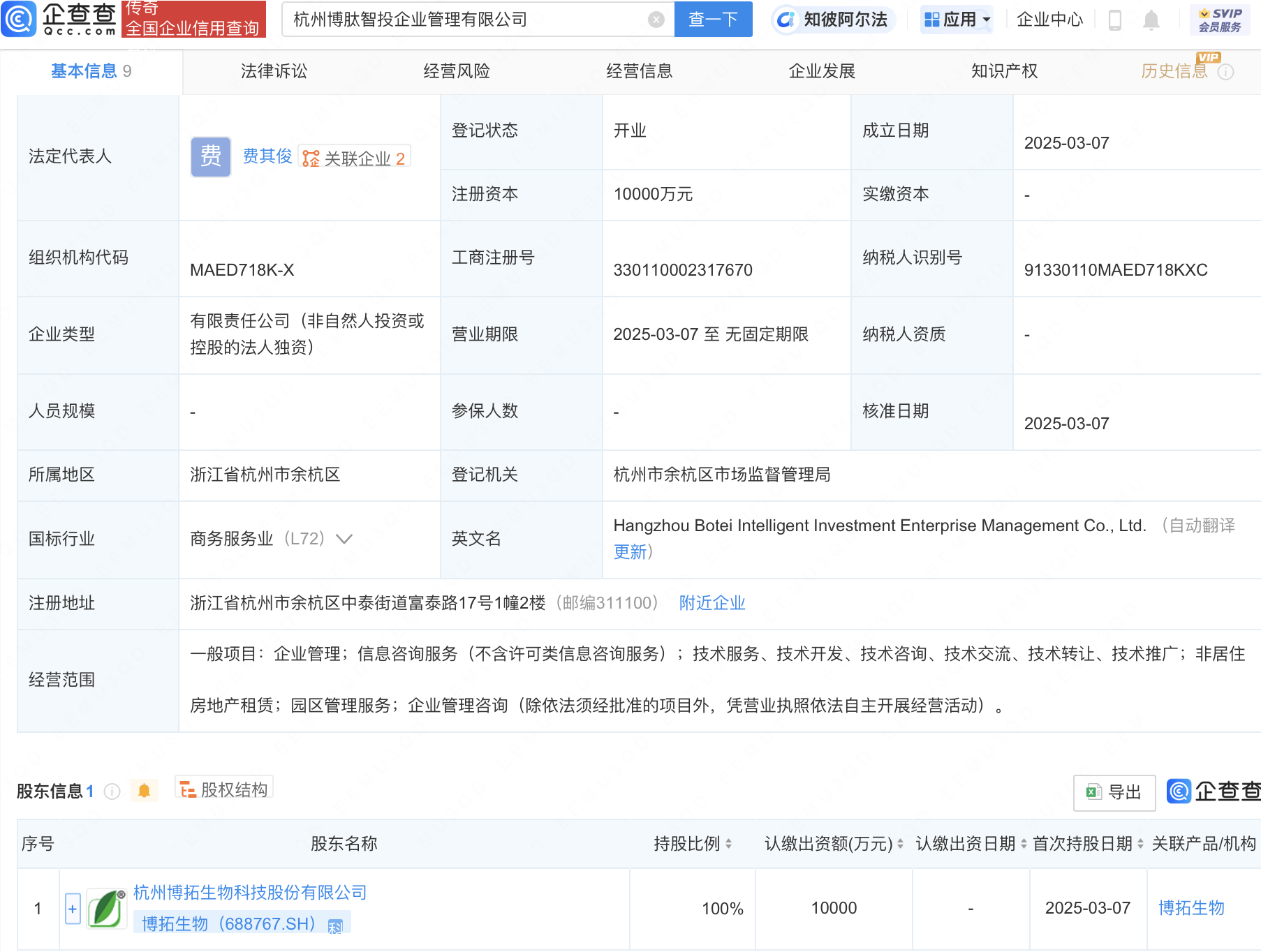Open 企业中心 link
The image size is (1261, 952).
coord(1049,20)
